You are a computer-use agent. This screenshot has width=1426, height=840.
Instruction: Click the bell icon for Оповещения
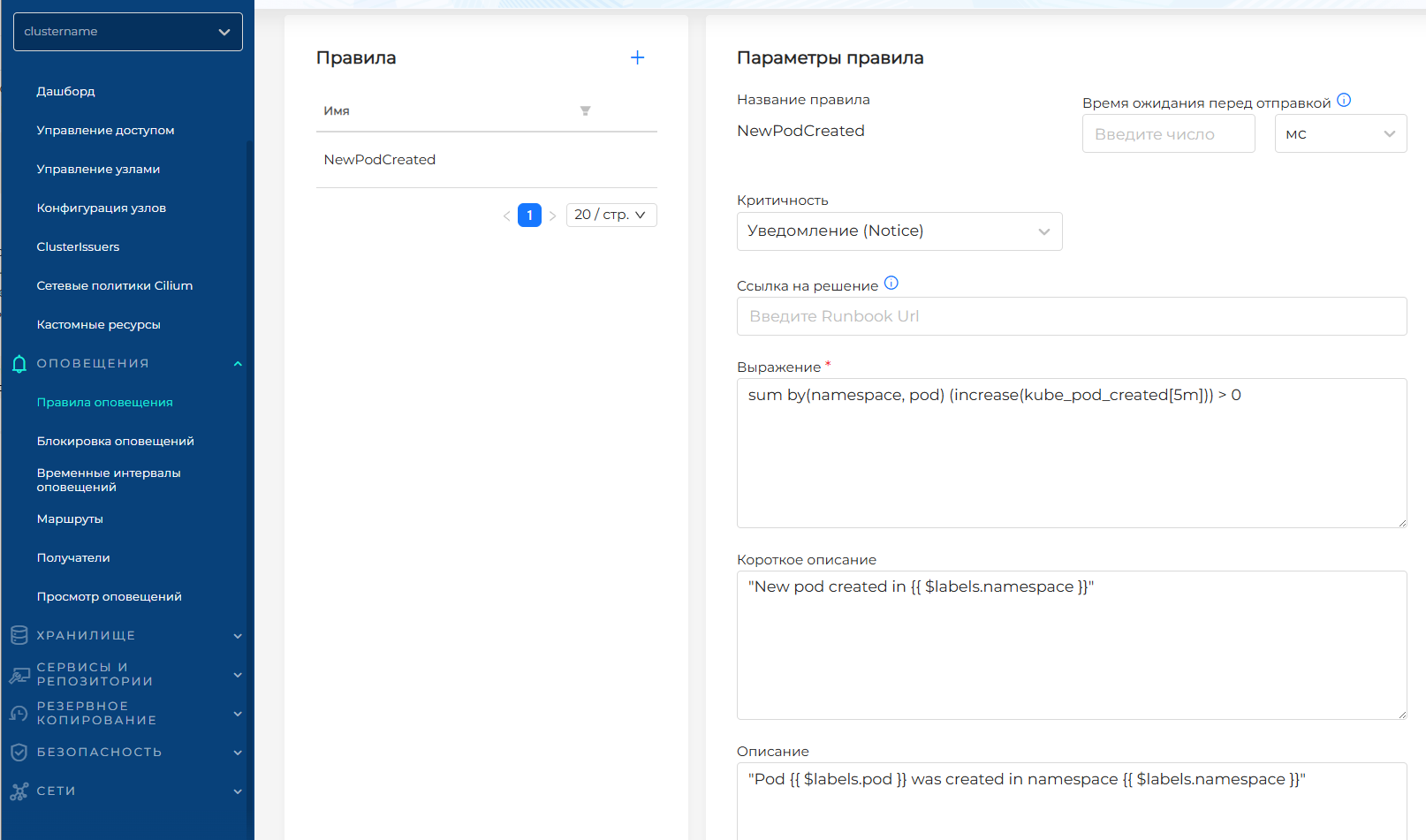point(19,364)
